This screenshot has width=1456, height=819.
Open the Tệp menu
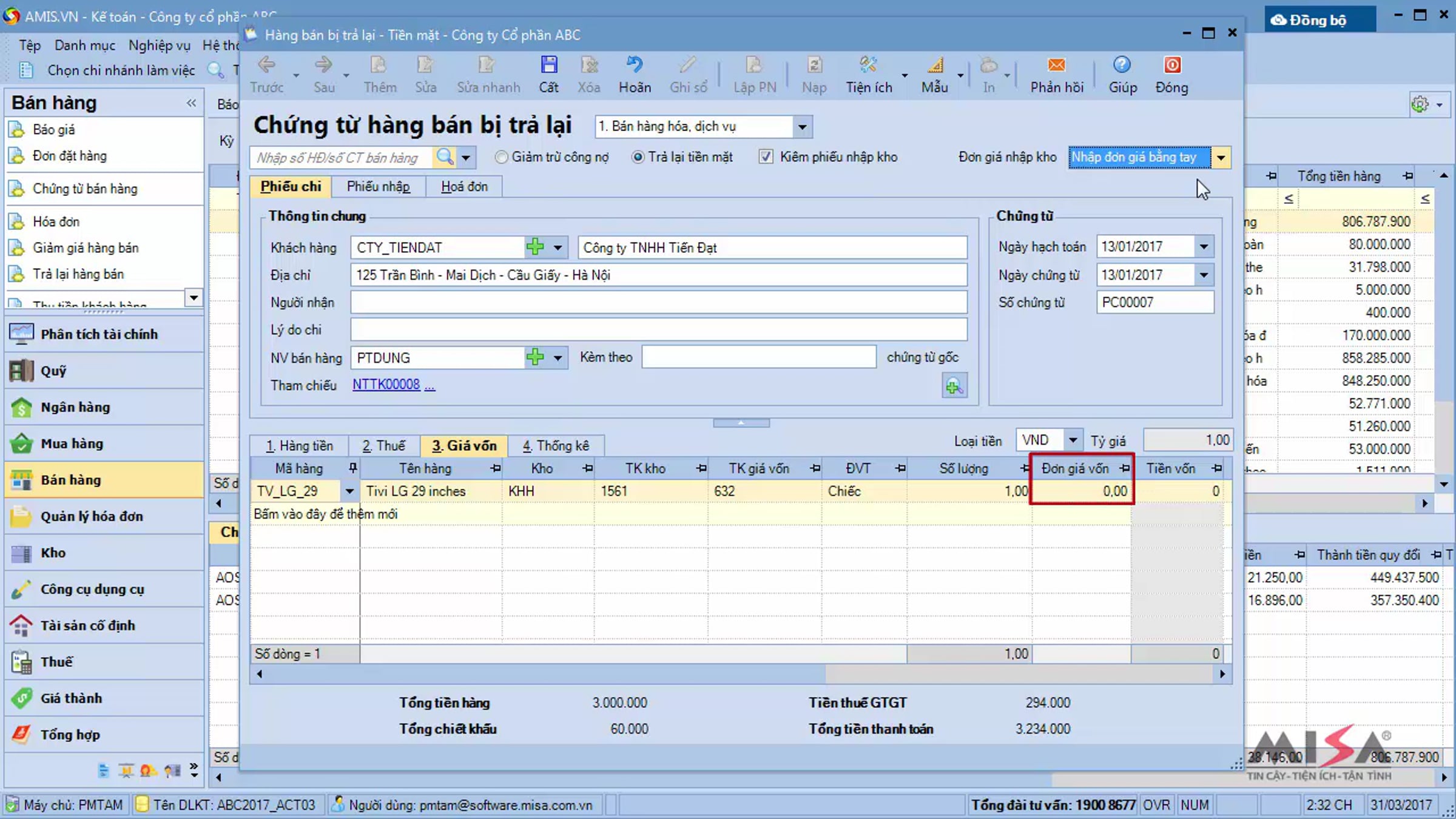click(29, 45)
